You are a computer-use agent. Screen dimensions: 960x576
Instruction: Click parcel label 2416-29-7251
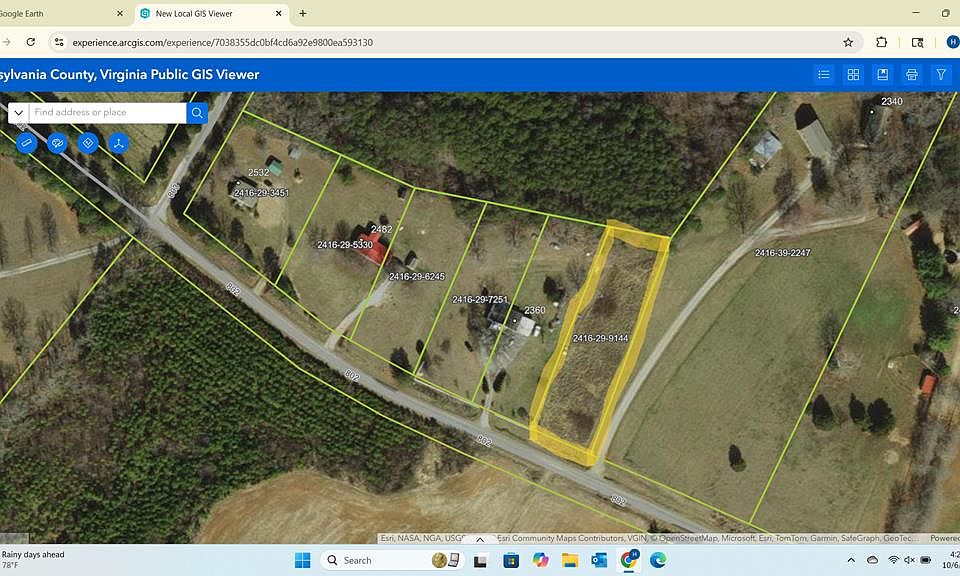coord(480,299)
